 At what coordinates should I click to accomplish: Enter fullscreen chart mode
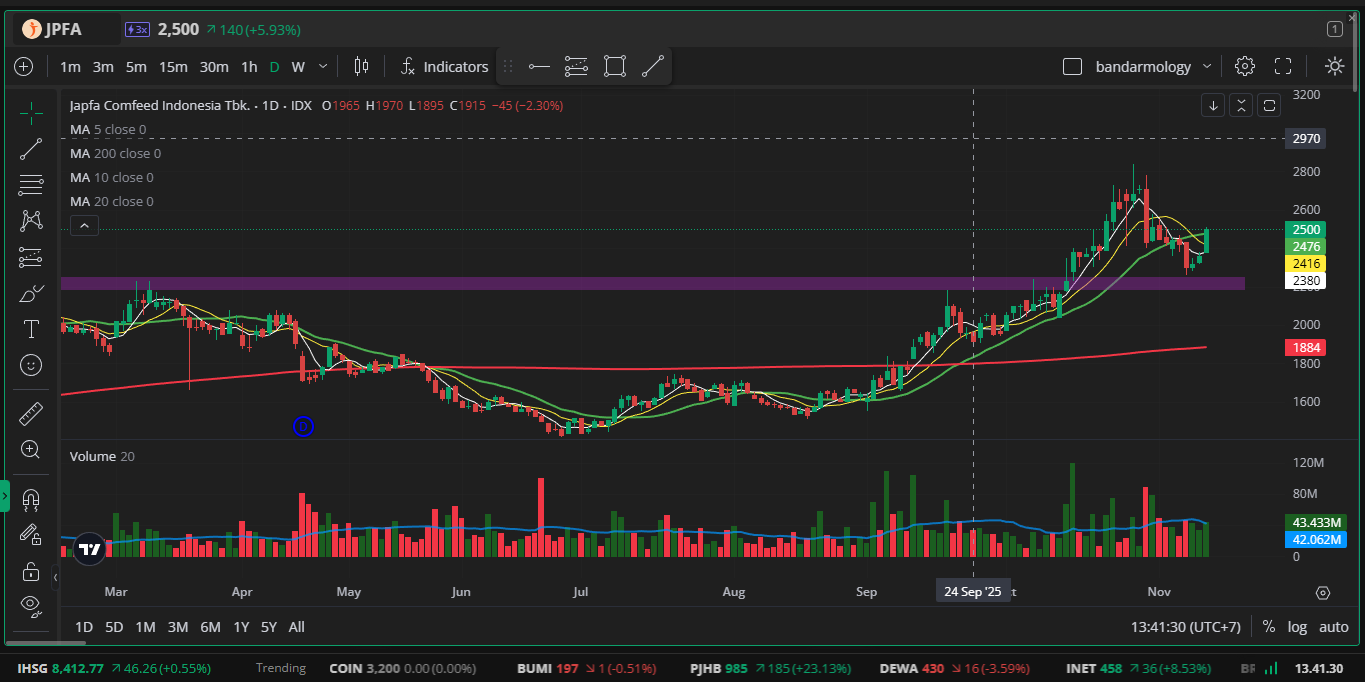point(1283,66)
